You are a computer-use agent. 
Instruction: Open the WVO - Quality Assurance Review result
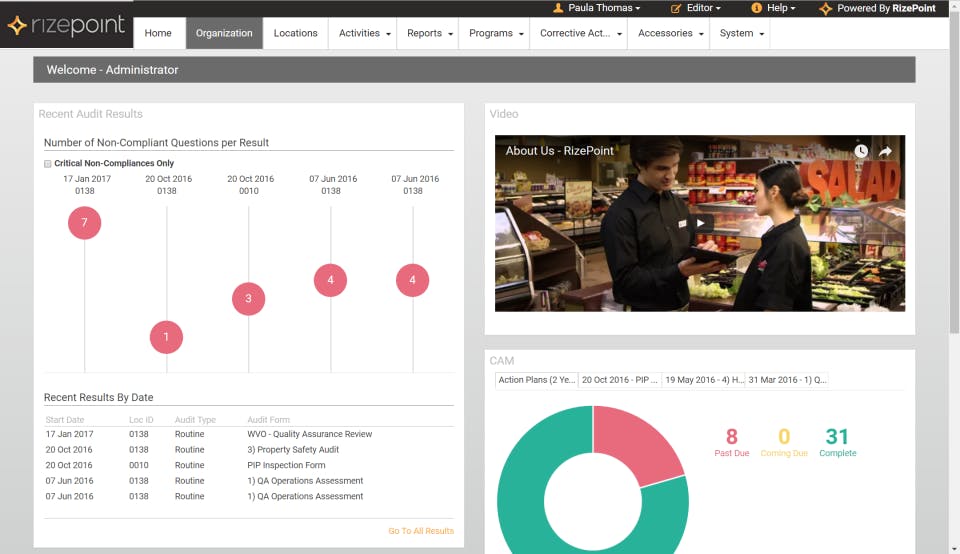coord(309,434)
